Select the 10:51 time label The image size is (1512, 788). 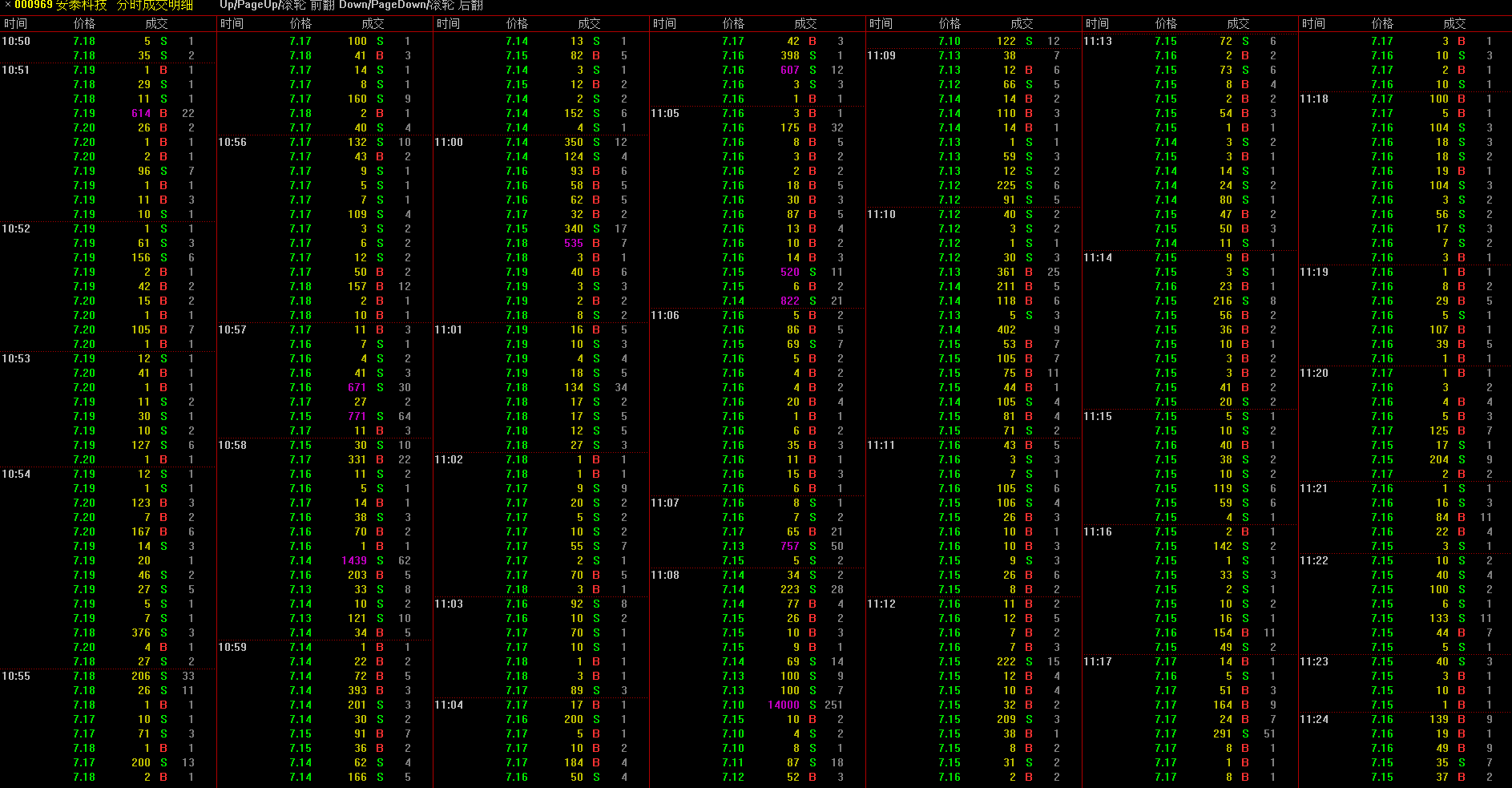pyautogui.click(x=16, y=70)
